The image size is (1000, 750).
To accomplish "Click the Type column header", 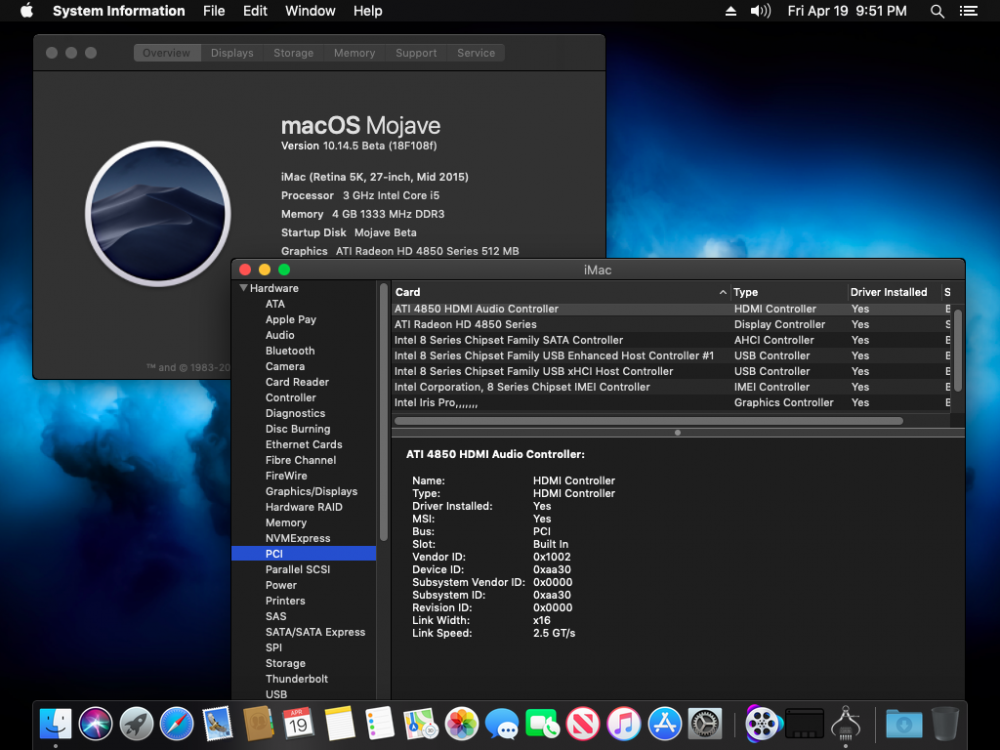I will click(x=788, y=292).
